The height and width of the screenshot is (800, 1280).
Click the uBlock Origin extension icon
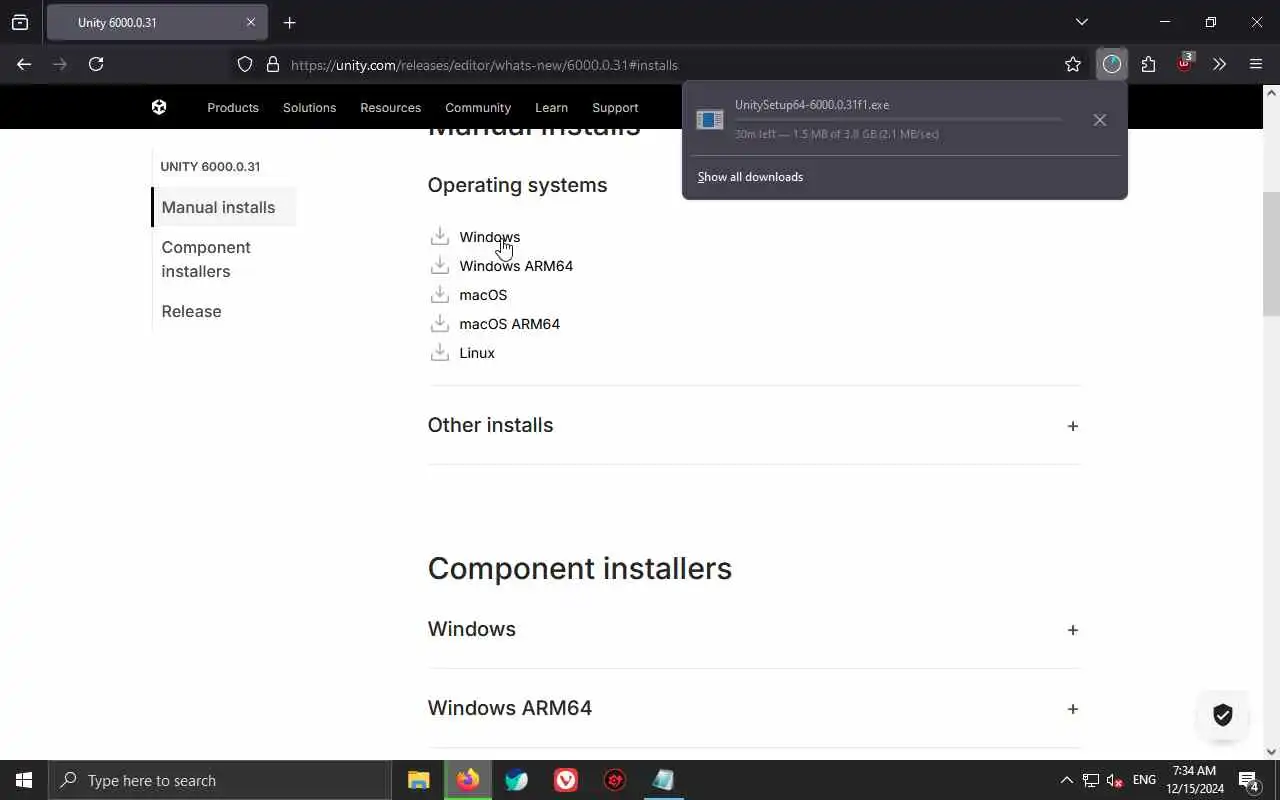[1184, 64]
